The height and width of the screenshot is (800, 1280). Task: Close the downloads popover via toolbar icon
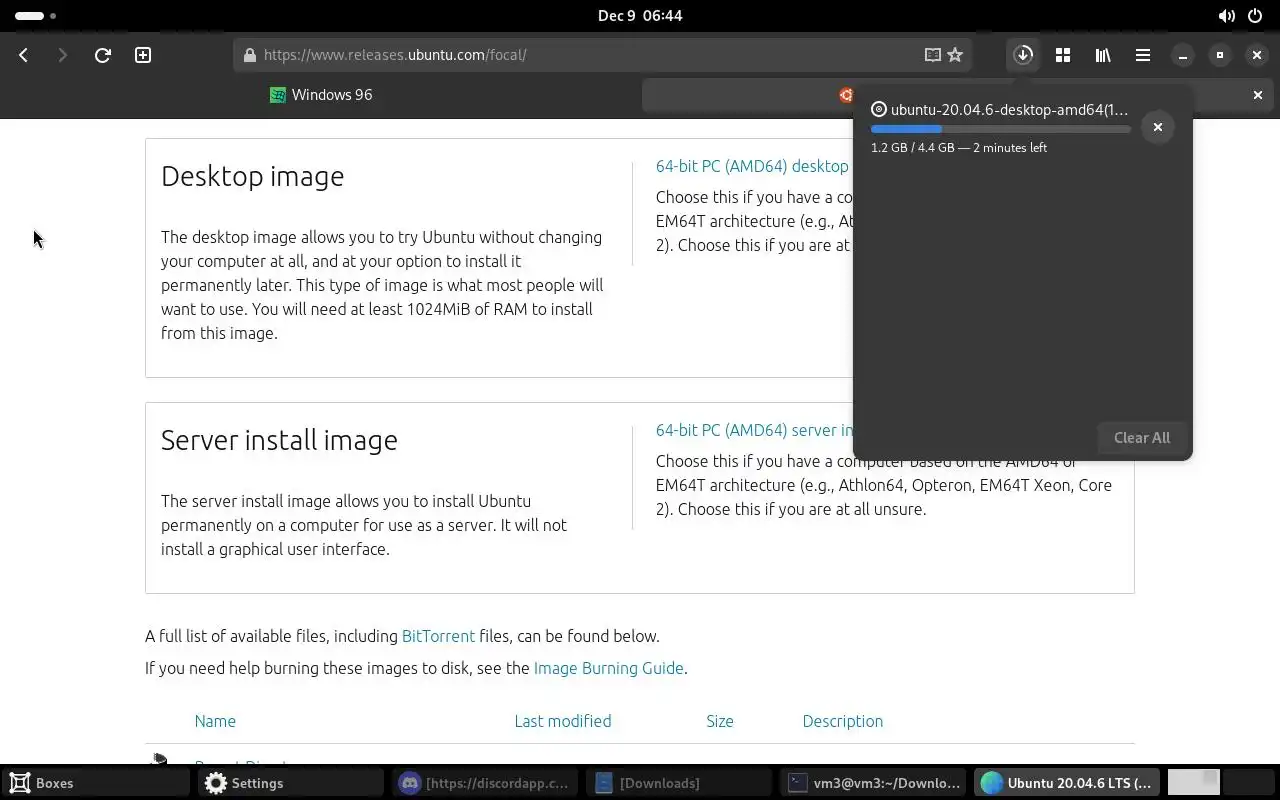click(x=1023, y=55)
